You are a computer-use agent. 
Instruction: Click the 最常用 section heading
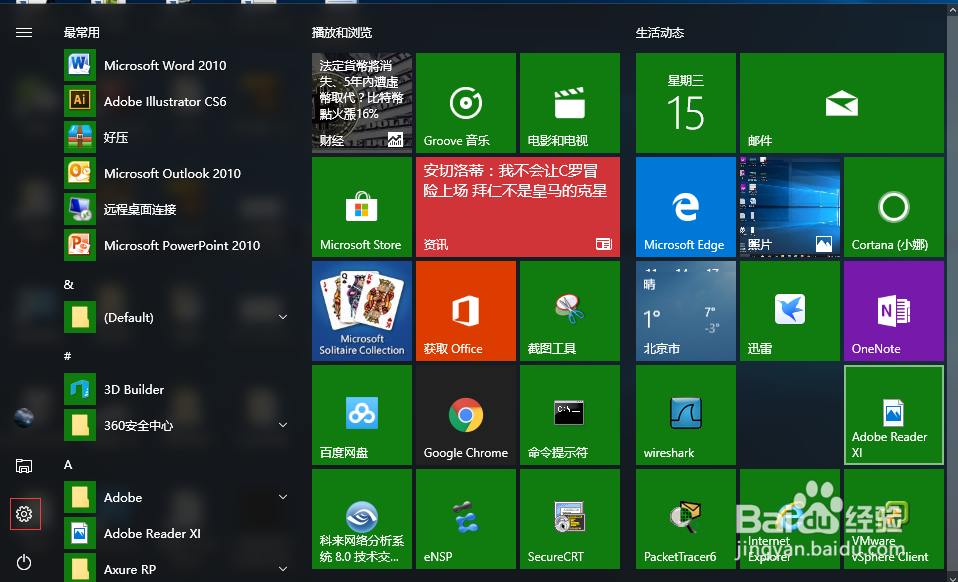(81, 32)
